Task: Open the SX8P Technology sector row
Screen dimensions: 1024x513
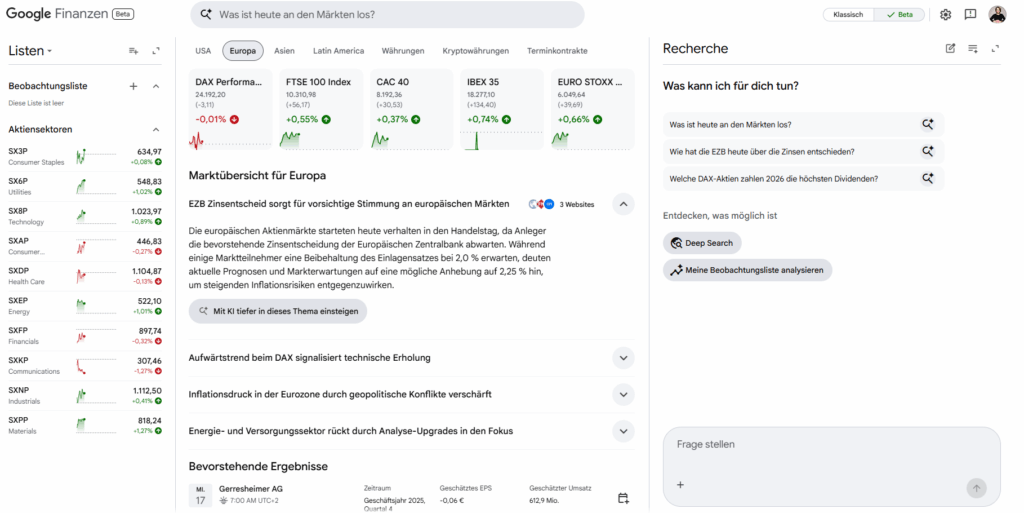Action: pyautogui.click(x=85, y=217)
